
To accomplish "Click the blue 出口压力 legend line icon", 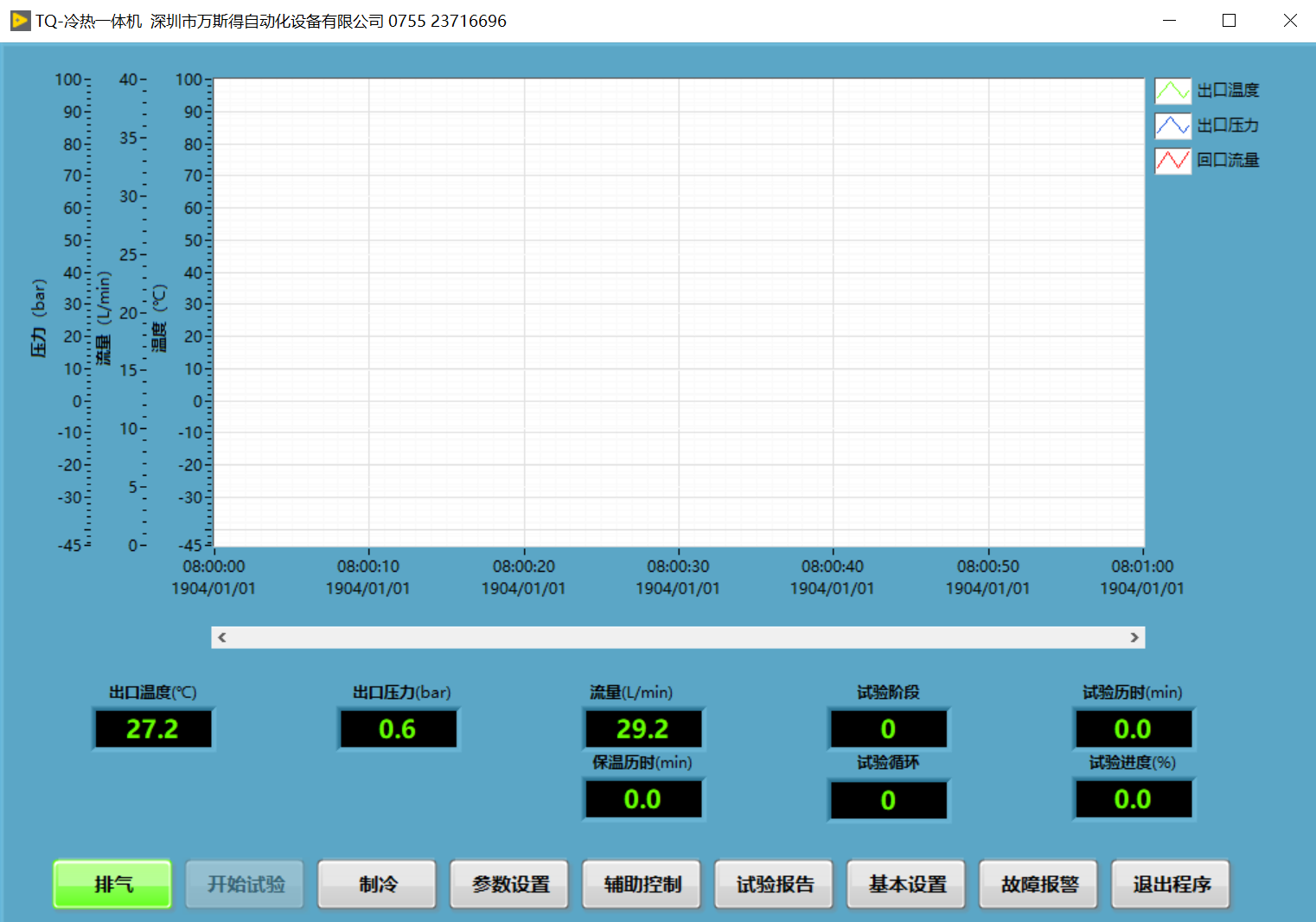I will [x=1172, y=125].
